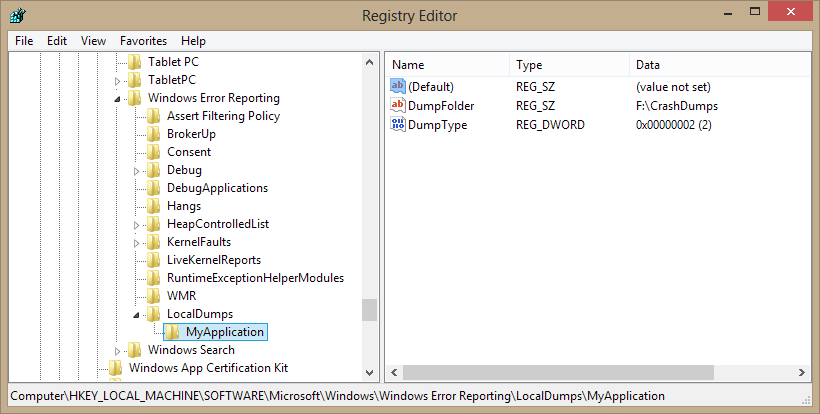This screenshot has height=414, width=820.
Task: Click the Assert Filtering Policy folder icon
Action: pyautogui.click(x=154, y=116)
